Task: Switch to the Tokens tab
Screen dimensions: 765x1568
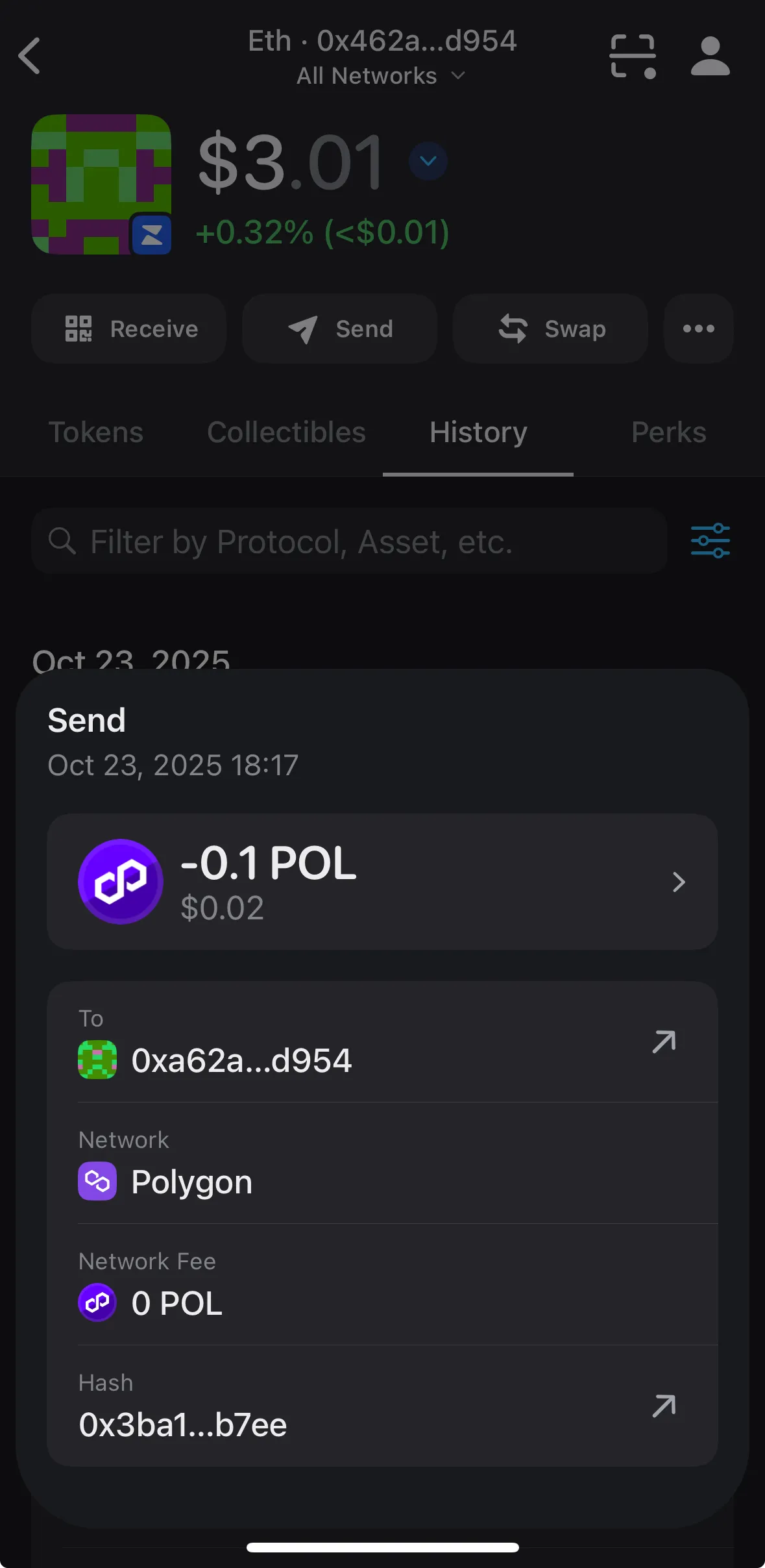Action: [x=96, y=432]
